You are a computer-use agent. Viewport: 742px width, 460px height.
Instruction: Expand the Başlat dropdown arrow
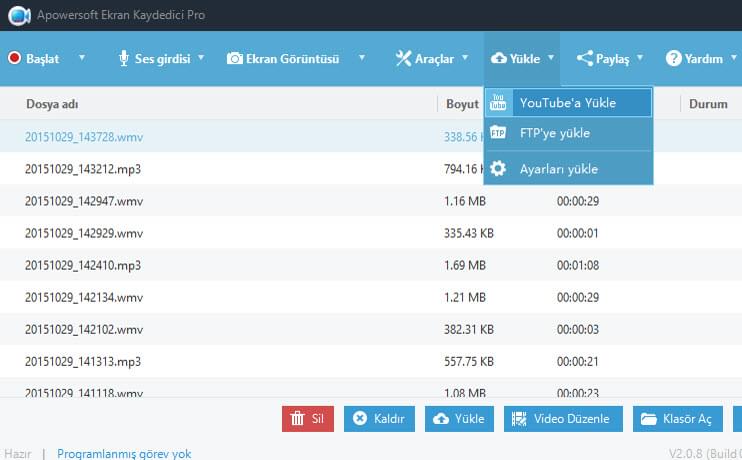coord(81,58)
